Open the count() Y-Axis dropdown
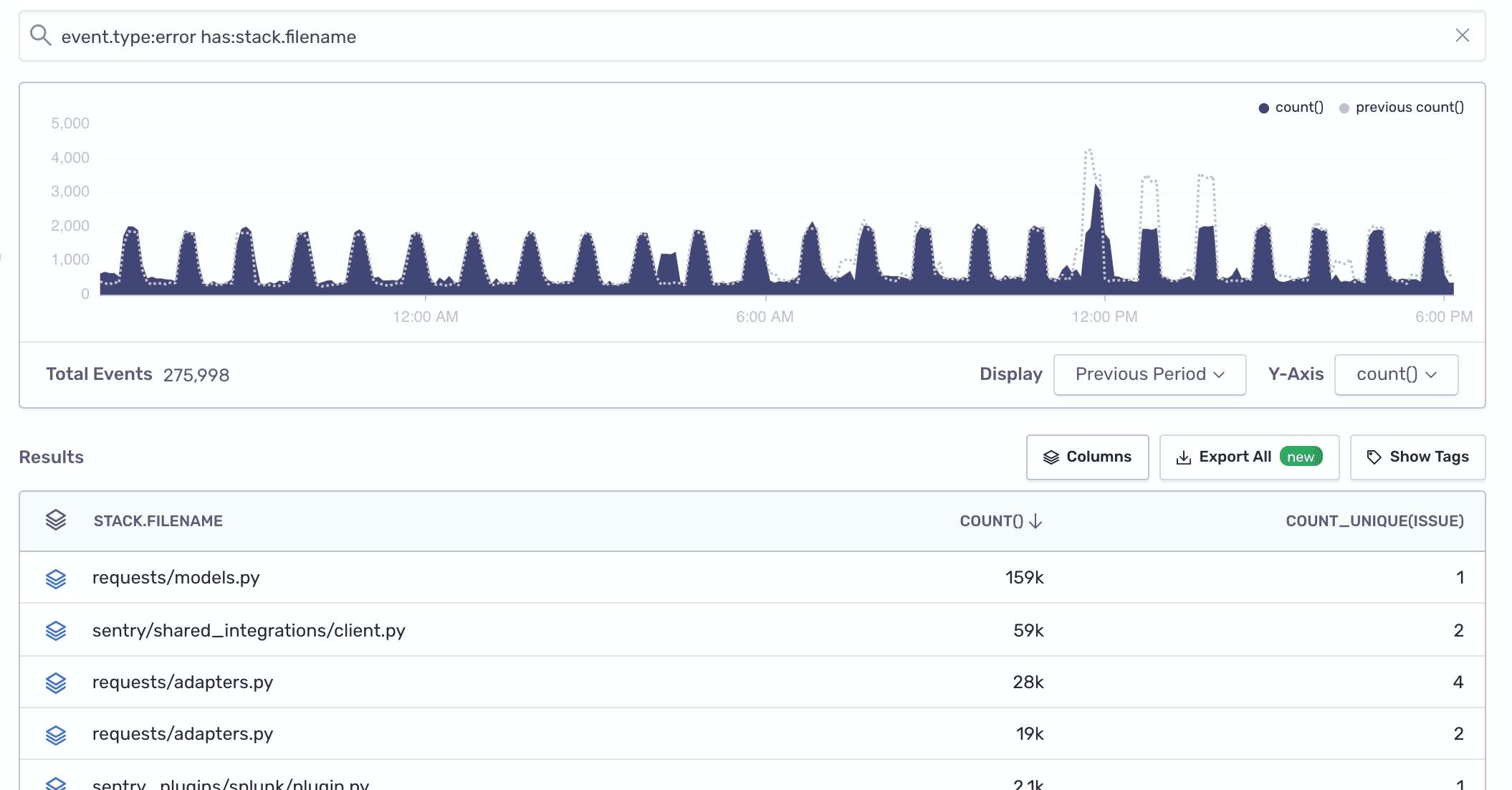 tap(1396, 374)
